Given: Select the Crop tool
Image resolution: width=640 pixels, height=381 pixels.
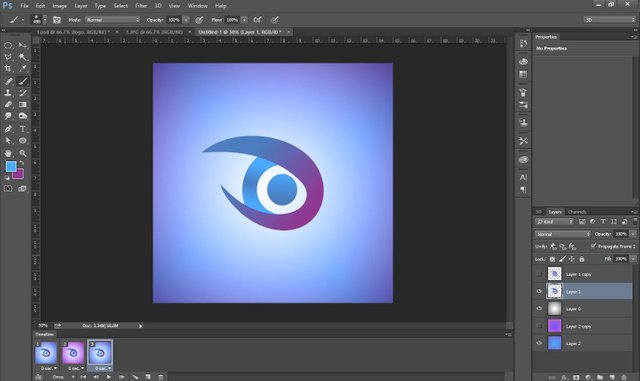Looking at the screenshot, I should coord(8,69).
